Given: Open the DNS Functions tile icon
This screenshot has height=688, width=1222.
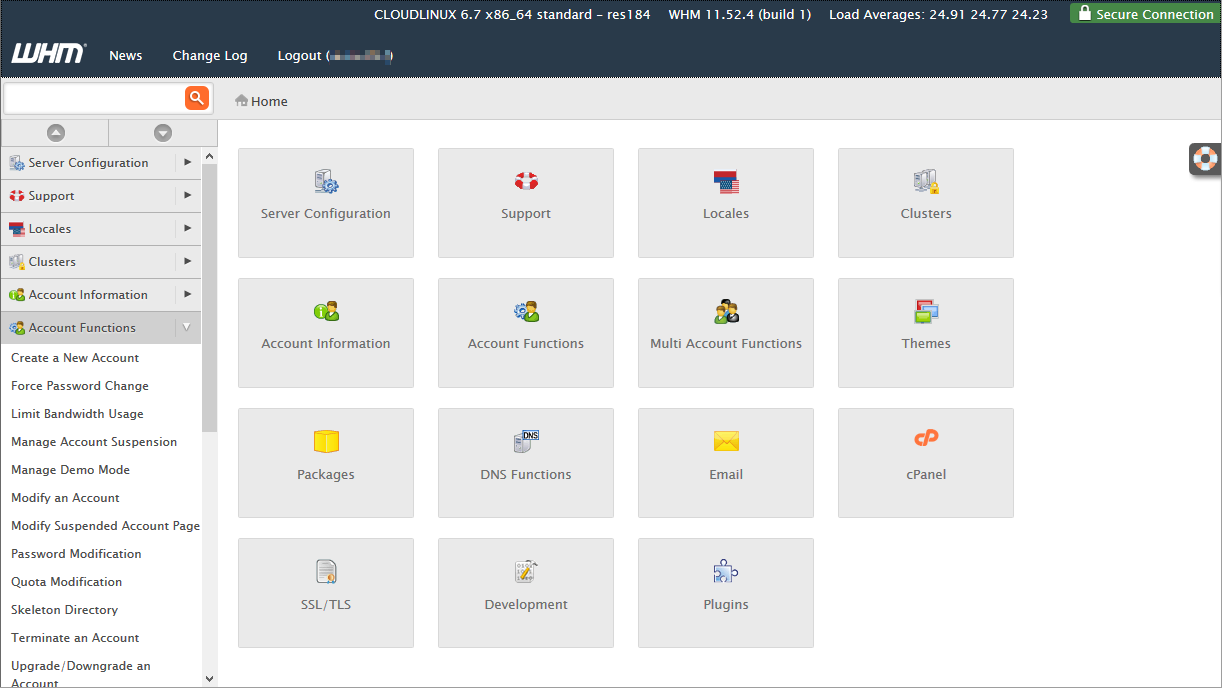Looking at the screenshot, I should tap(526, 442).
